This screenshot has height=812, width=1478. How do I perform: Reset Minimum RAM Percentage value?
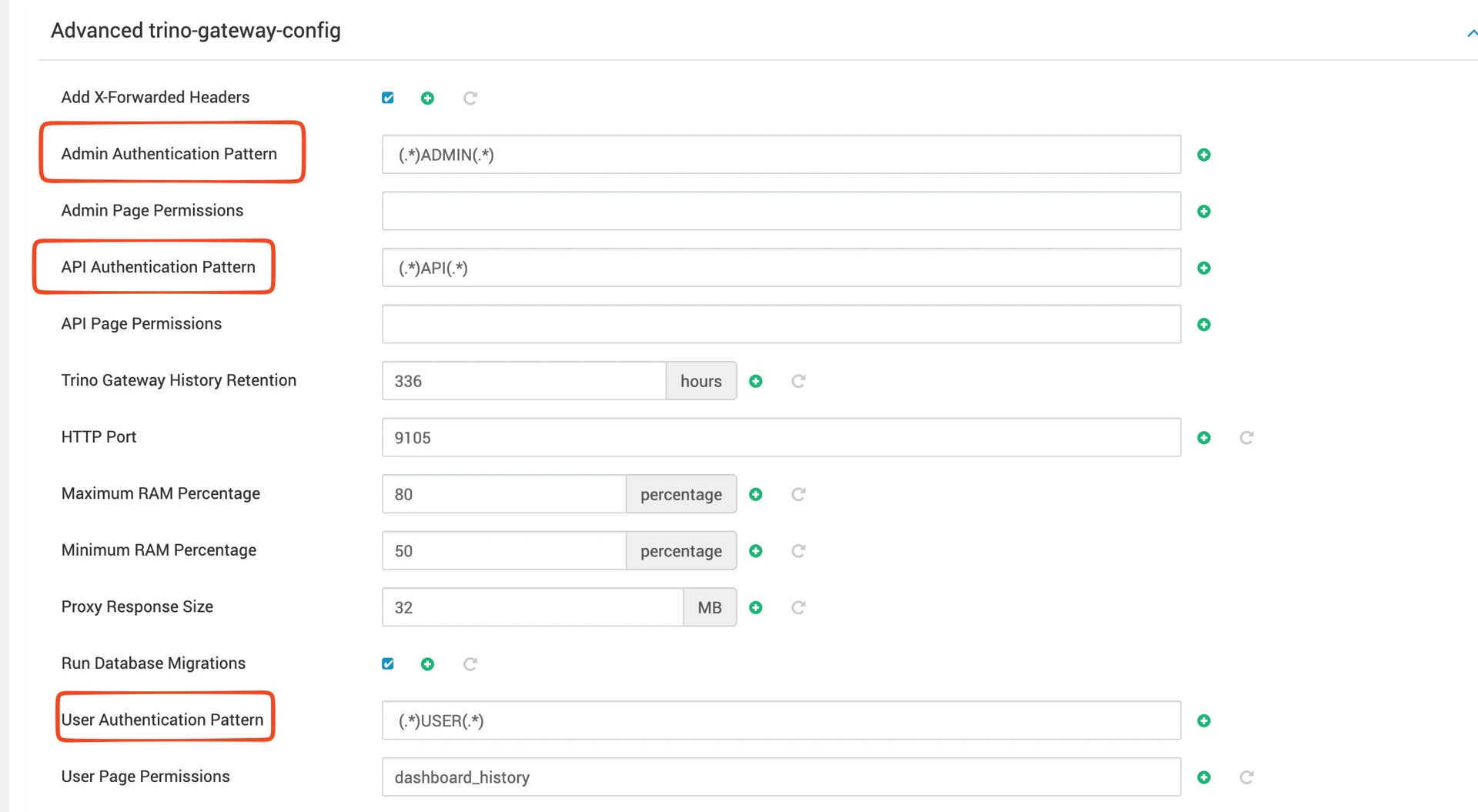[798, 551]
